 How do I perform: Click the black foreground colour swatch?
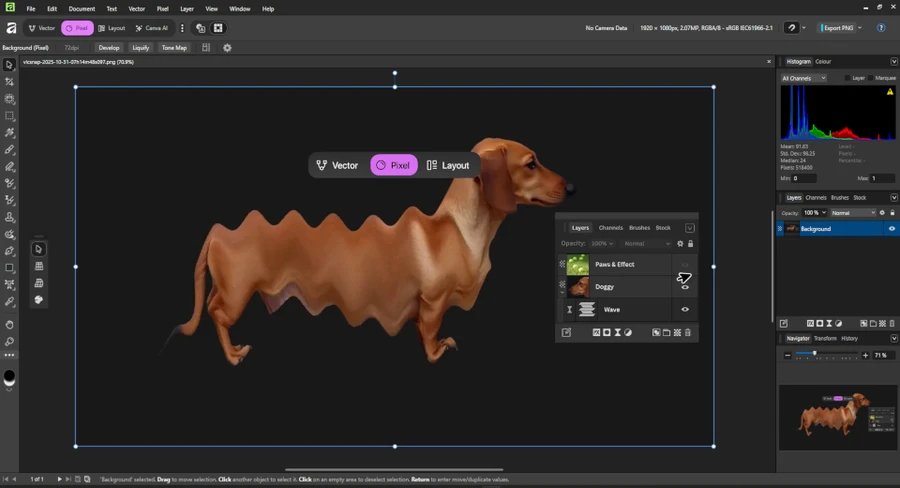click(x=9, y=377)
